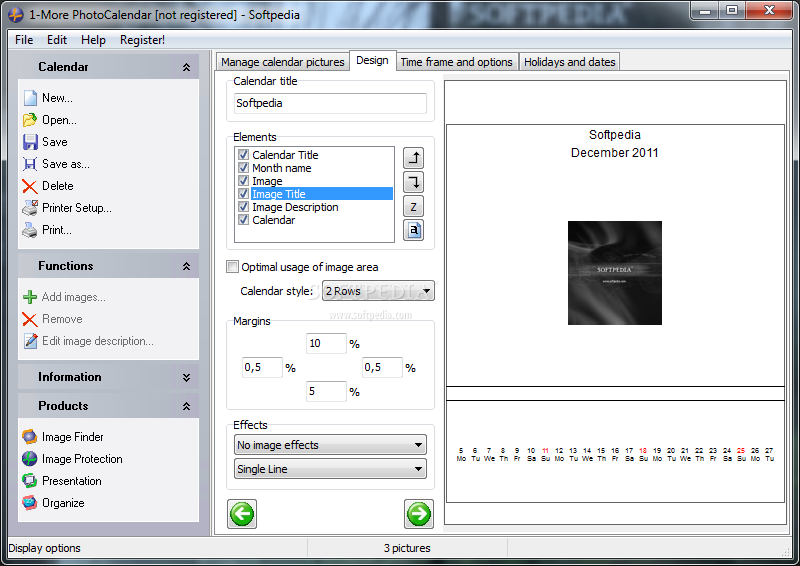The height and width of the screenshot is (566, 800).
Task: Click the Save floppy disk icon
Action: 30,142
